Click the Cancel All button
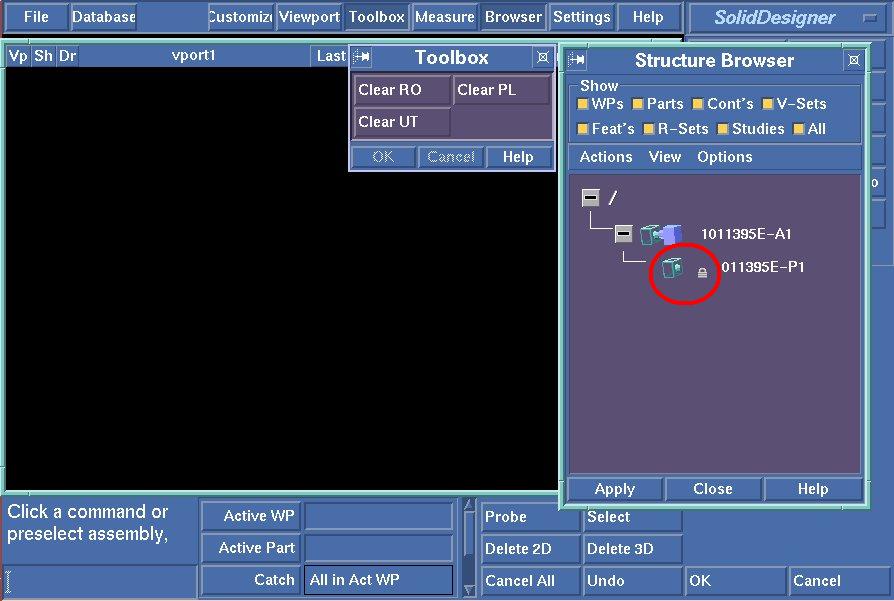The width and height of the screenshot is (894, 601). pos(531,580)
